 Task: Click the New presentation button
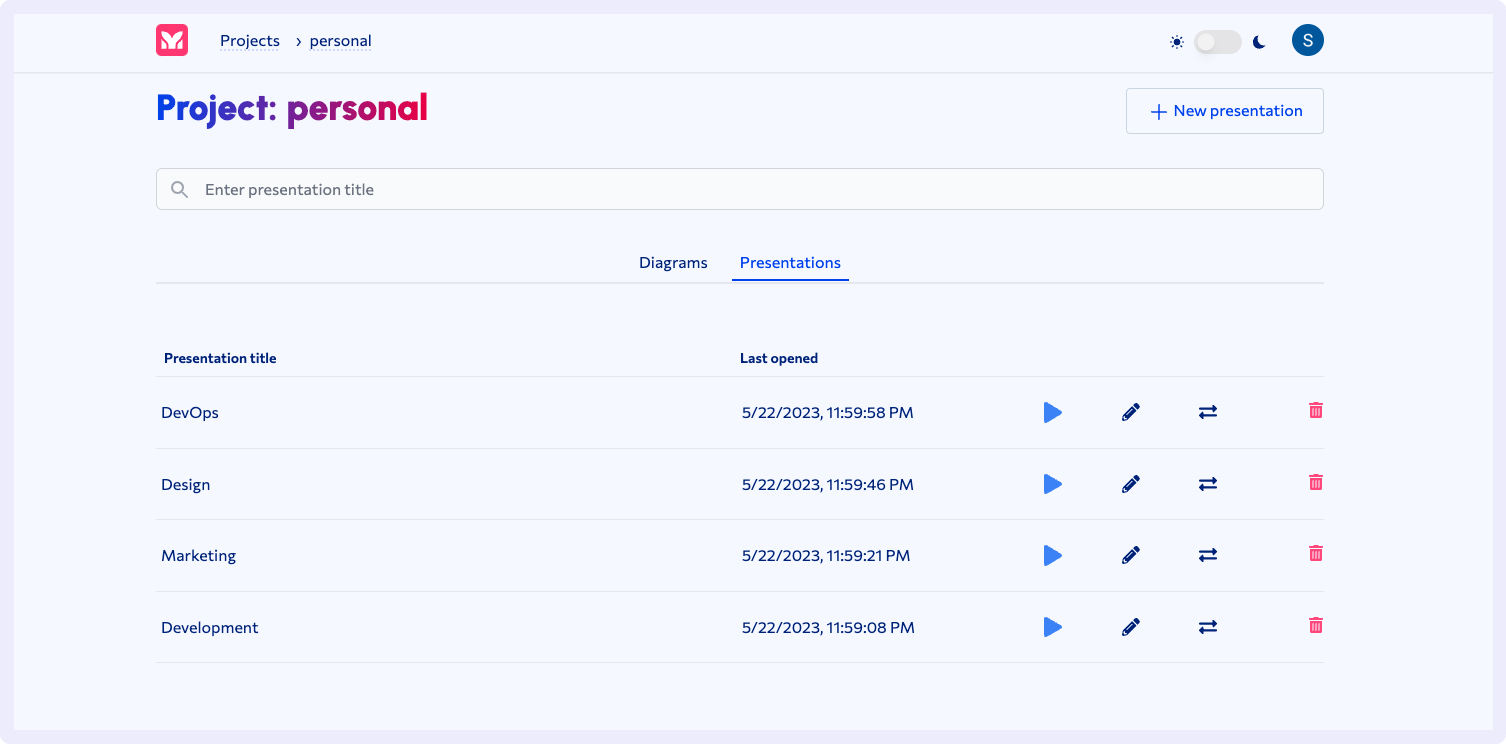(x=1224, y=111)
